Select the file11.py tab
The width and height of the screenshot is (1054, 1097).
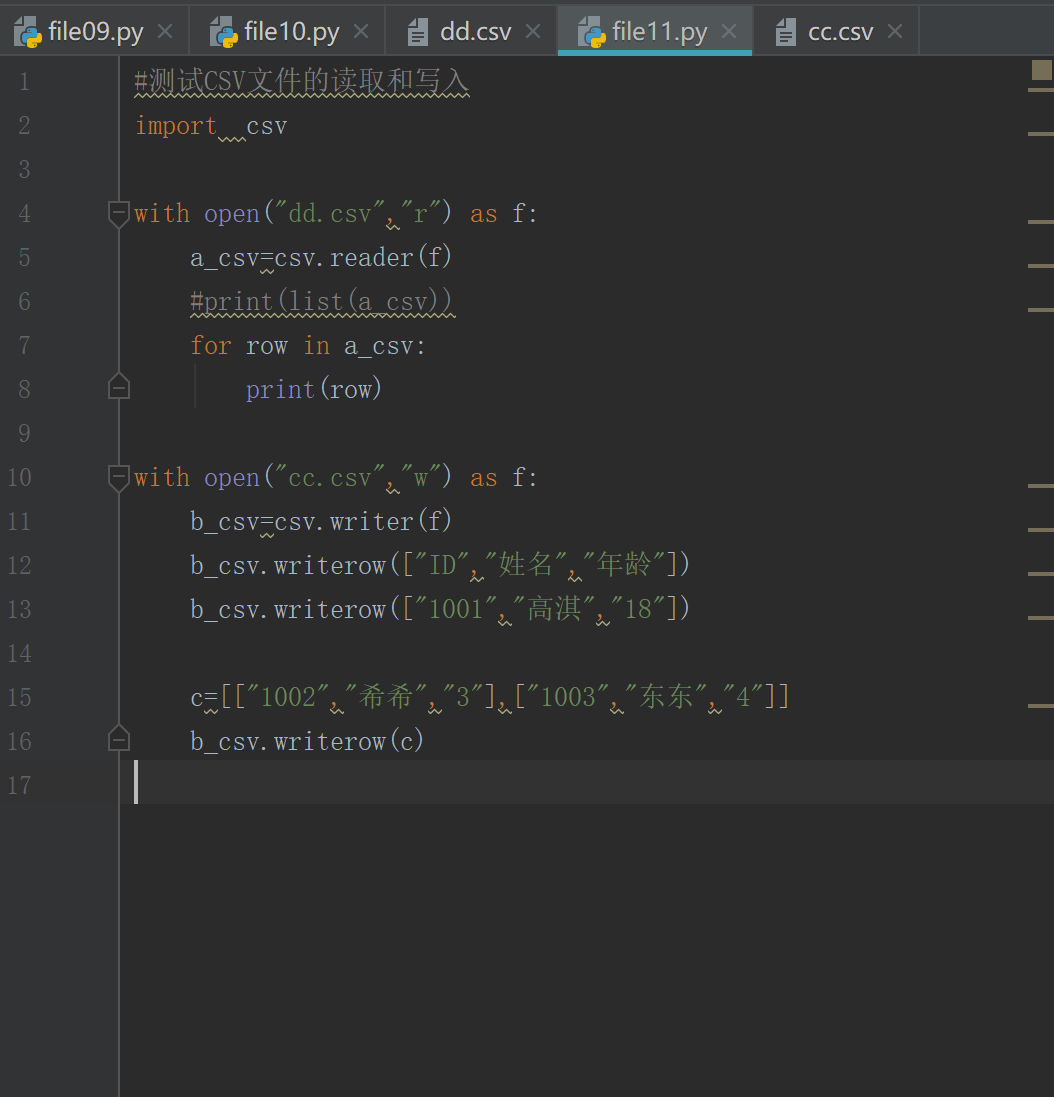(655, 31)
